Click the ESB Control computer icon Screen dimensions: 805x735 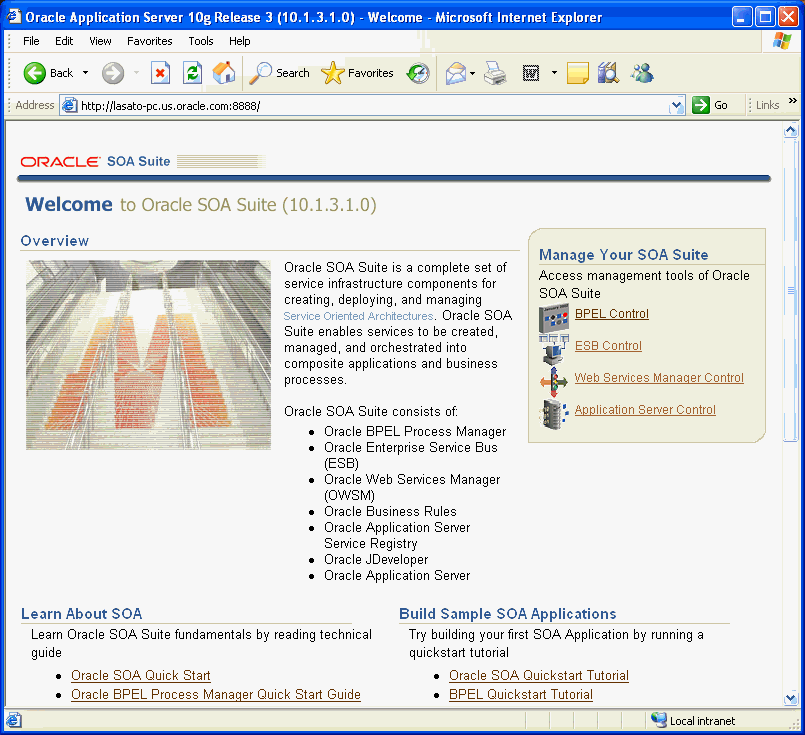554,348
